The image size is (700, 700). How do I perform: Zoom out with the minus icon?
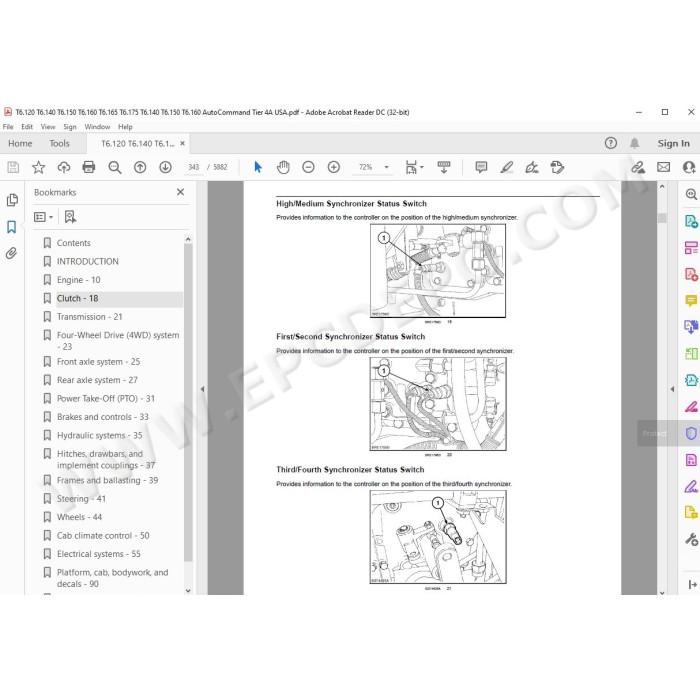[x=308, y=167]
